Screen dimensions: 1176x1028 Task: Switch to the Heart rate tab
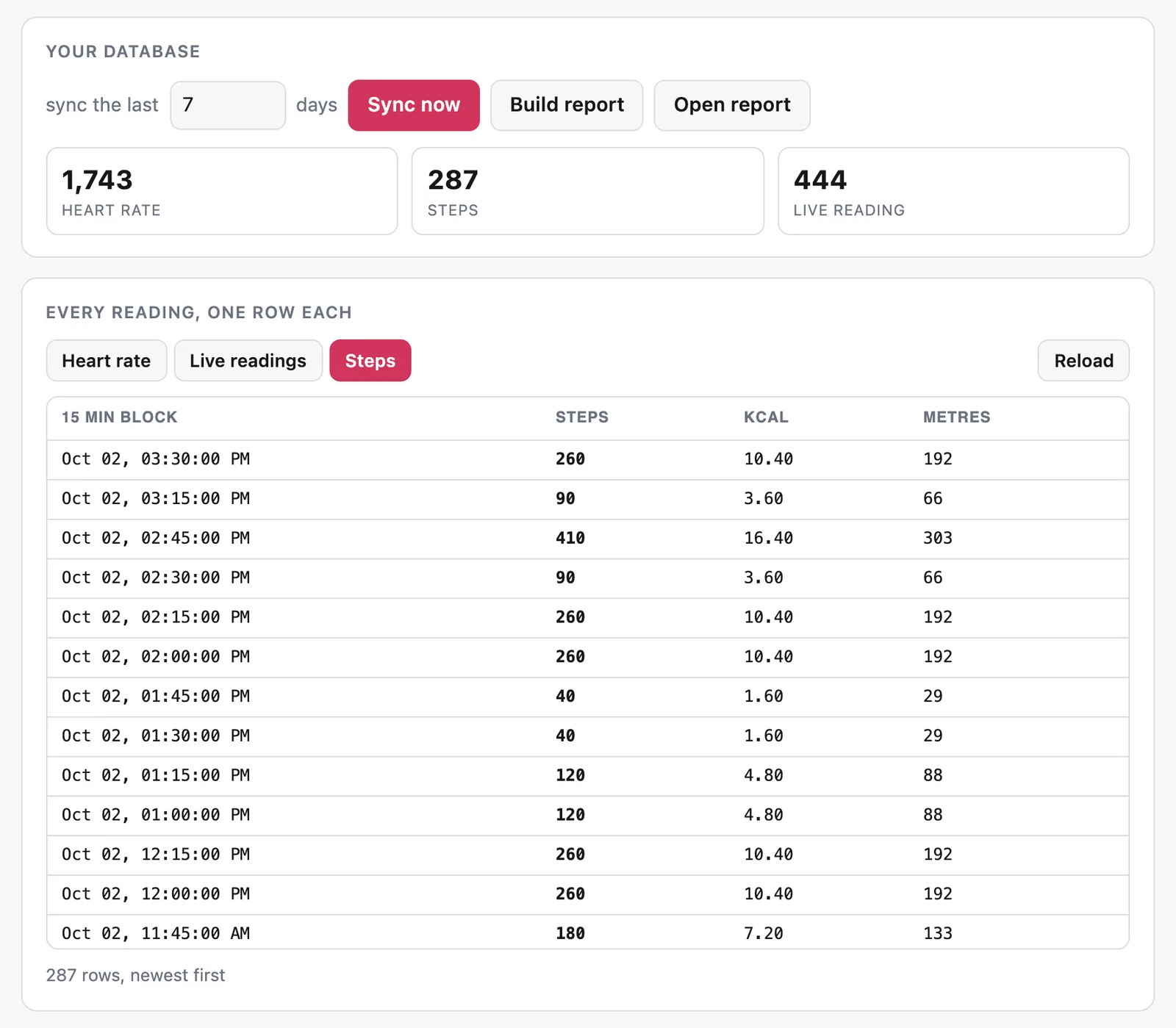pyautogui.click(x=107, y=361)
